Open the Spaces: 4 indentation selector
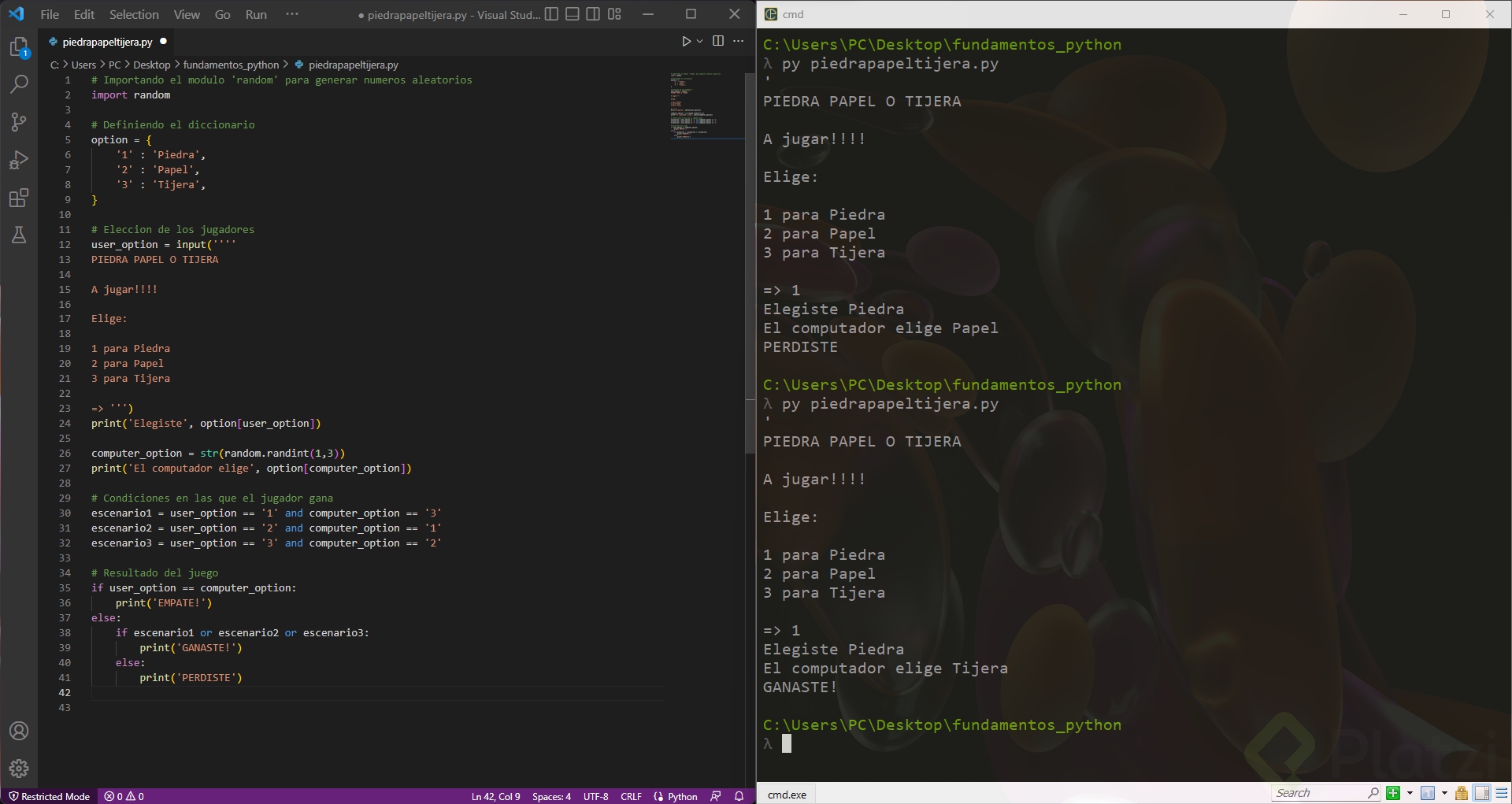 point(551,796)
